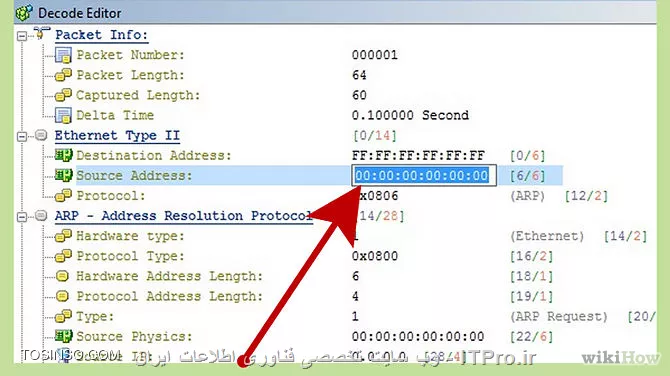Viewport: 670px width, 376px height.
Task: Click the Protocol Address Length value 4
Action: pyautogui.click(x=356, y=296)
